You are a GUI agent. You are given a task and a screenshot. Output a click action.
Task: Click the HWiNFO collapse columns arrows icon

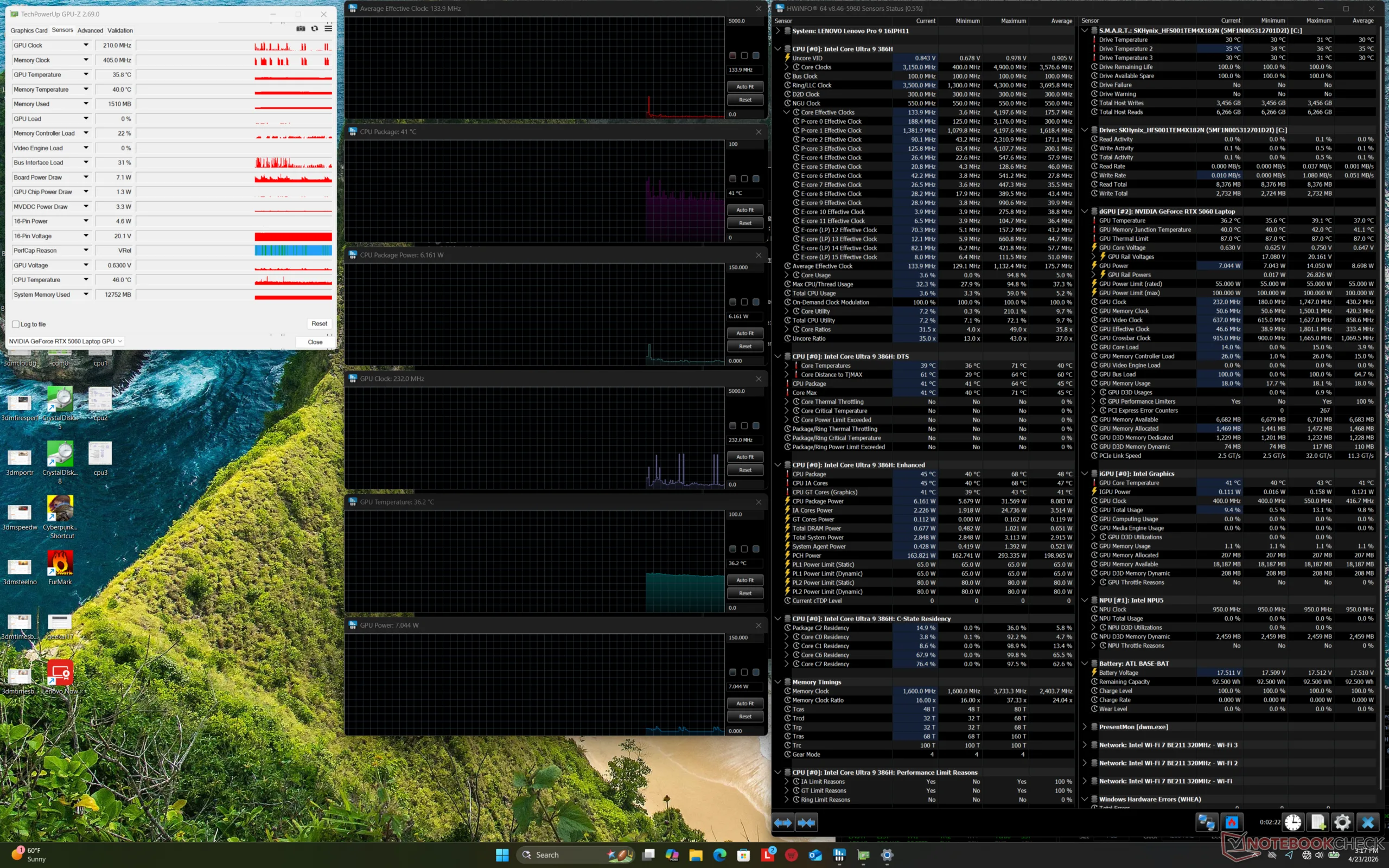[x=806, y=822]
